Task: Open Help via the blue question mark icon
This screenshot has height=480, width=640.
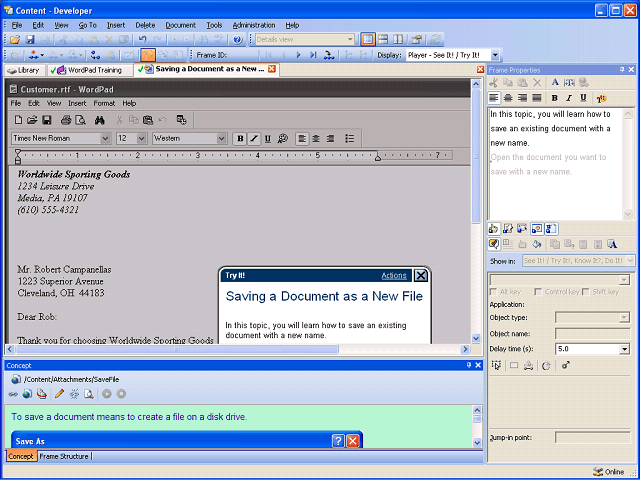Action: click(x=238, y=40)
